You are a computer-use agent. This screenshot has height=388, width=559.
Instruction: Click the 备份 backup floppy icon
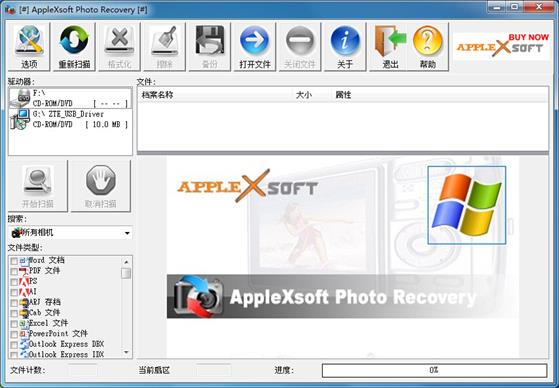210,47
